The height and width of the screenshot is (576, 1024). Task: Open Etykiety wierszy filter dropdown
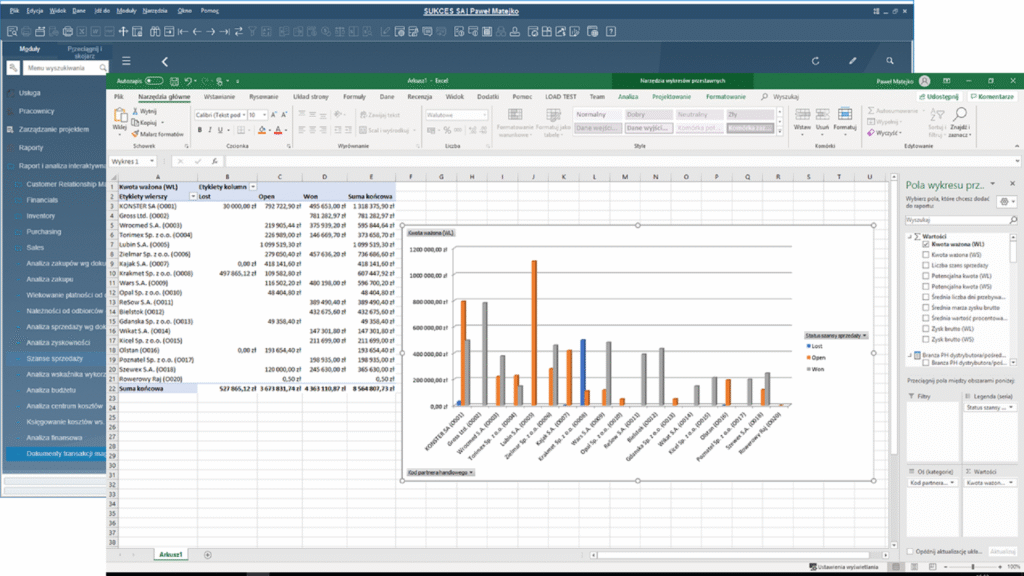tap(193, 197)
